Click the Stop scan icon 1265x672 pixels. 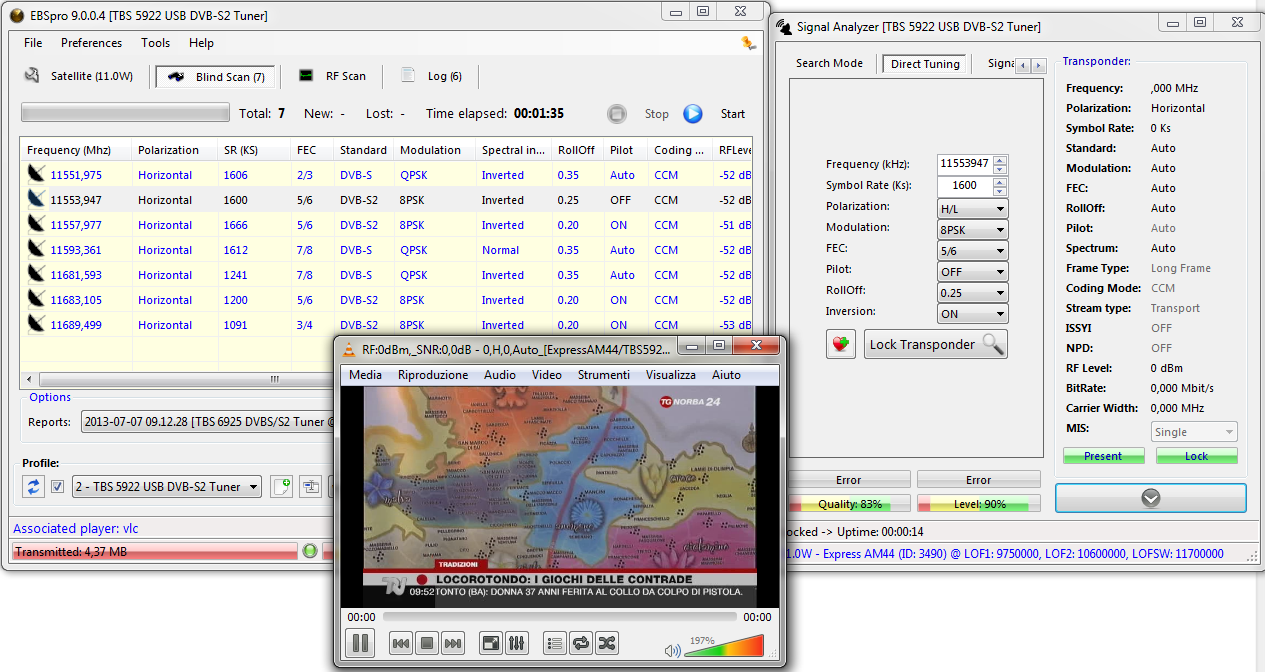617,114
